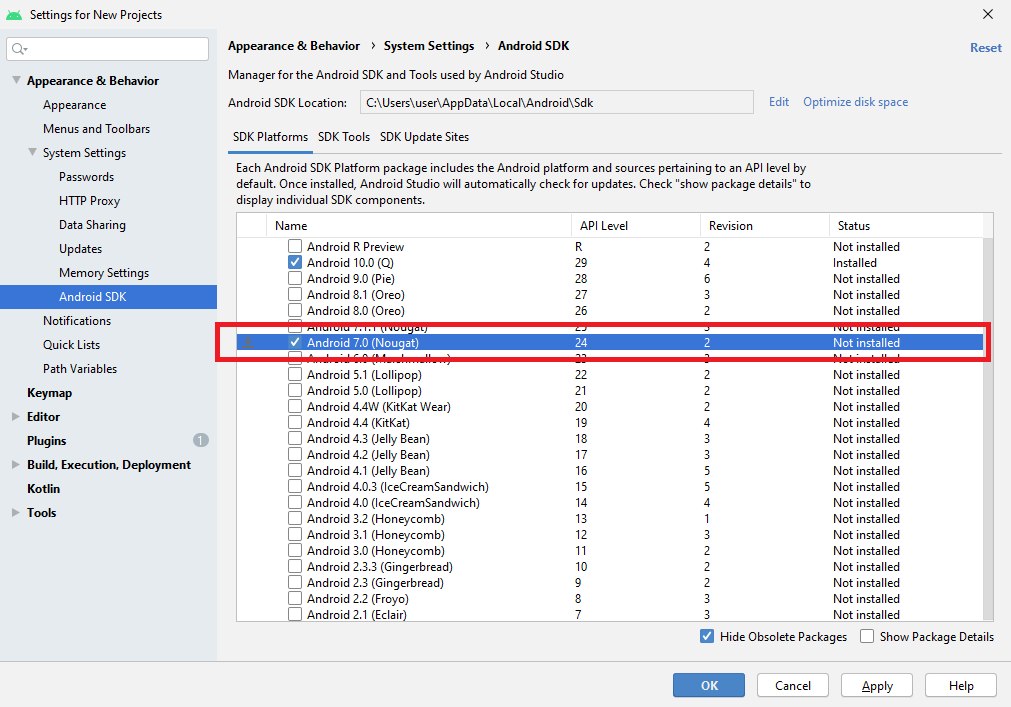
Task: Click the Revision column header
Action: (765, 226)
